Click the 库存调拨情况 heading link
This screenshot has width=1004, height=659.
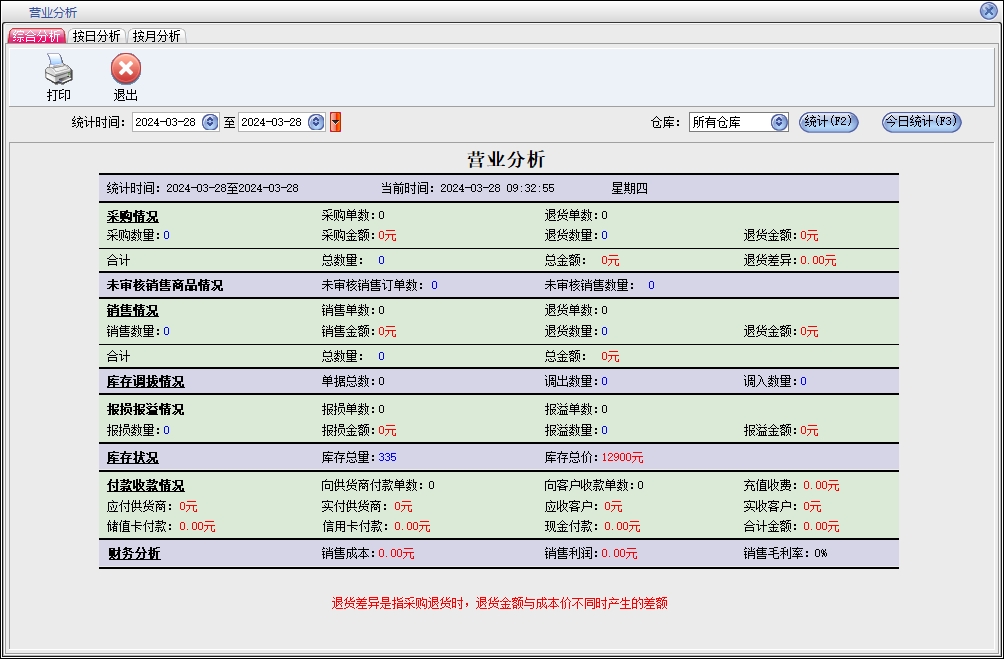146,382
